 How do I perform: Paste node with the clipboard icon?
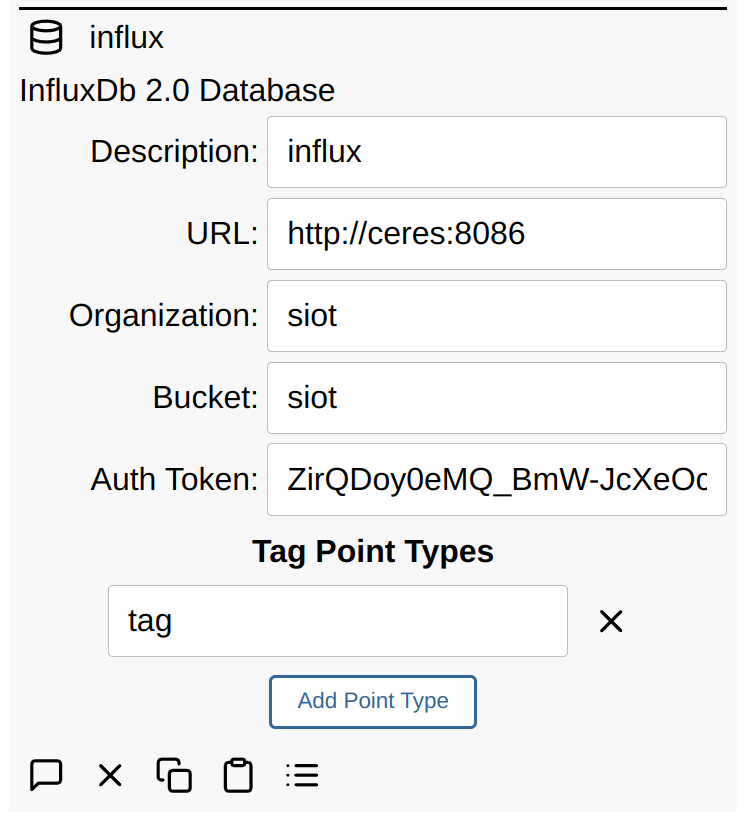238,775
